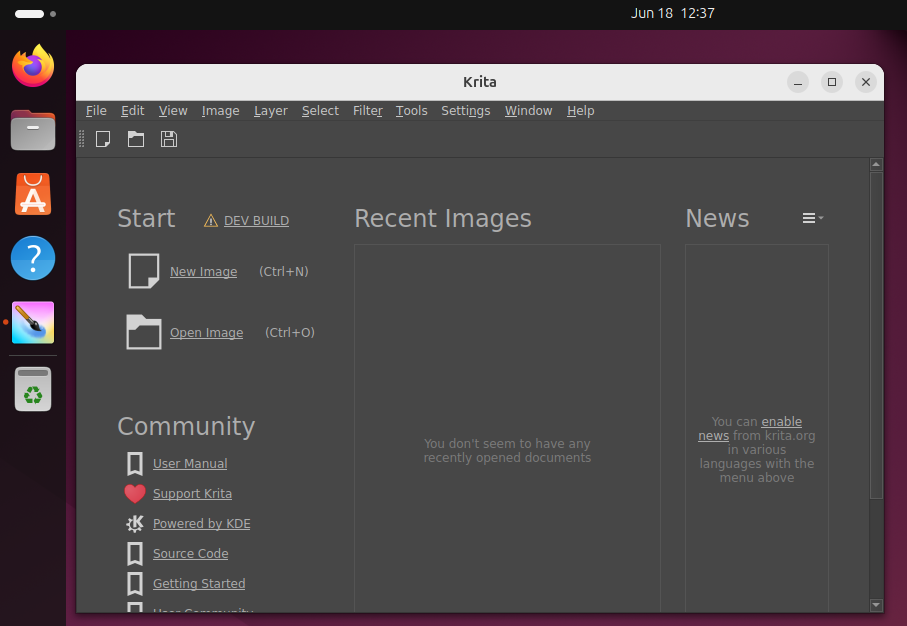The width and height of the screenshot is (907, 626).
Task: Open the Filter menu
Action: pos(368,111)
